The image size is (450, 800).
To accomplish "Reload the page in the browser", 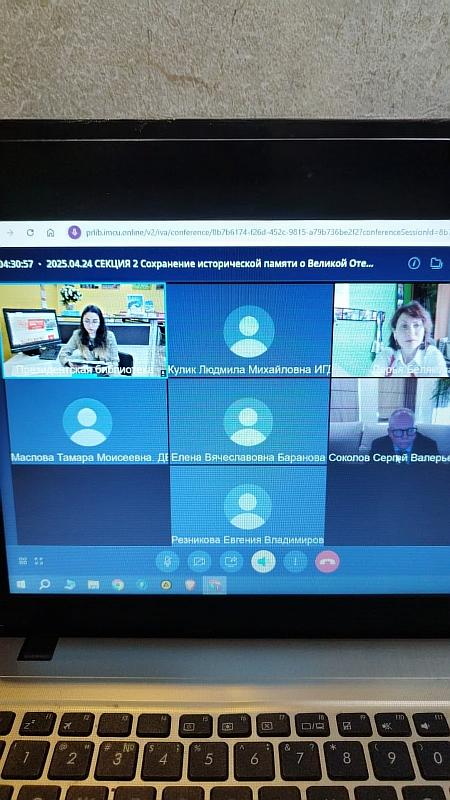I will tap(30, 233).
